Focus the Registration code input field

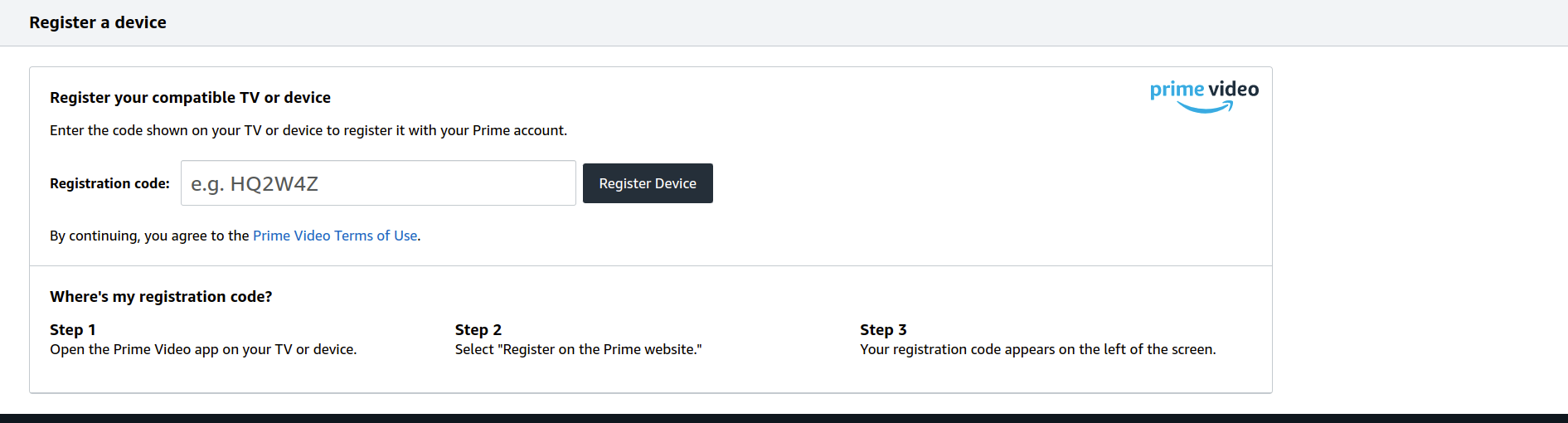pyautogui.click(x=378, y=183)
